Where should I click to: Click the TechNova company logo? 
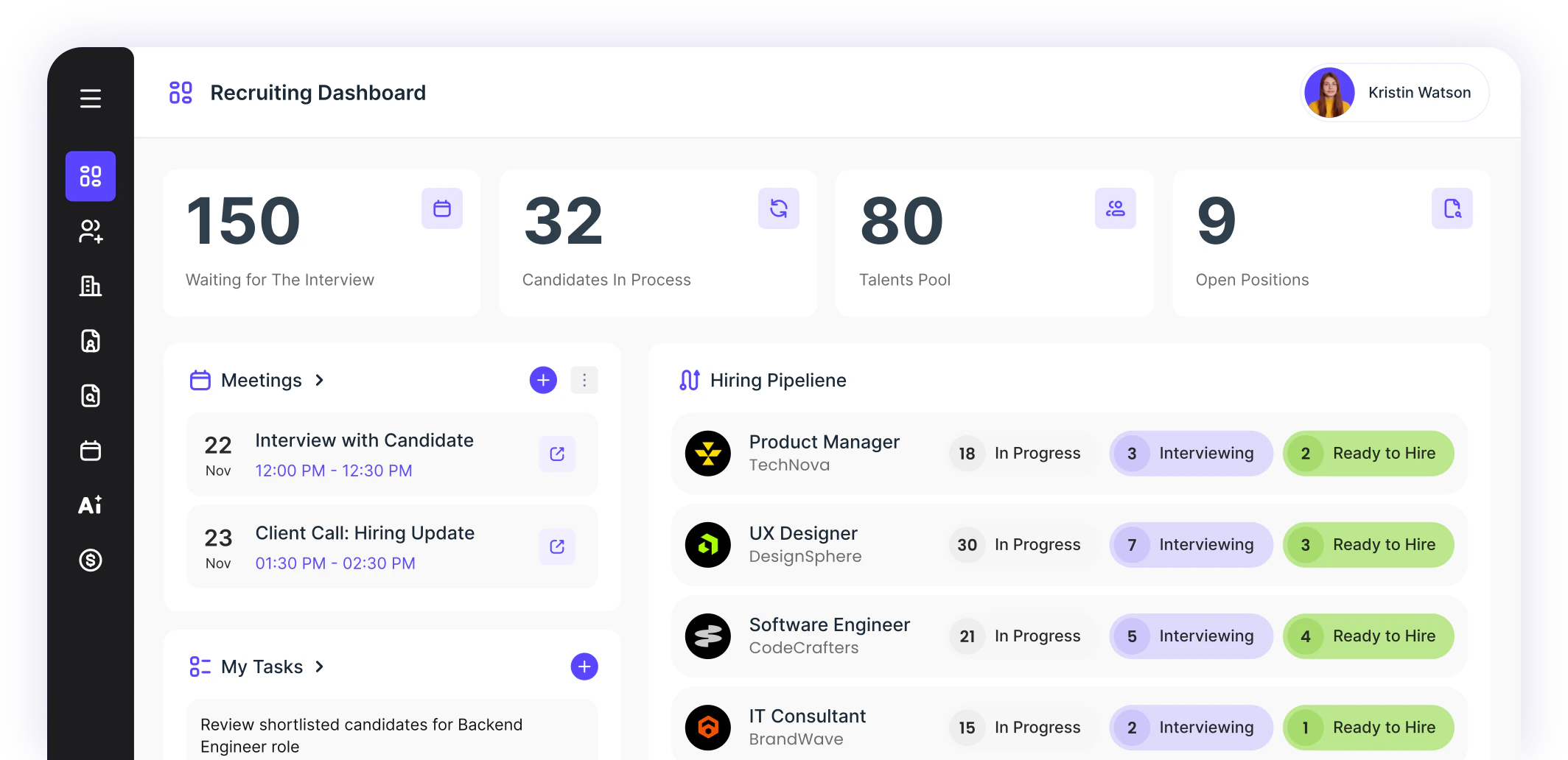click(708, 454)
